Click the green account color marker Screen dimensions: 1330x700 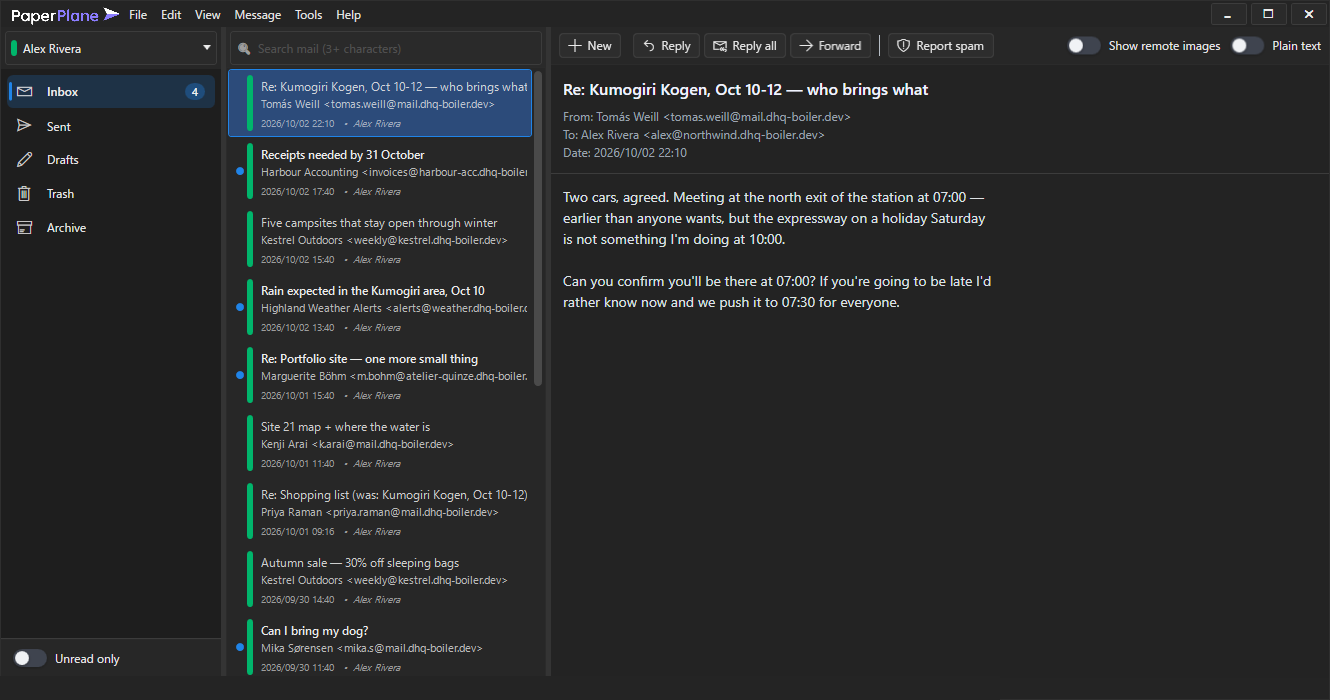pyautogui.click(x=15, y=48)
